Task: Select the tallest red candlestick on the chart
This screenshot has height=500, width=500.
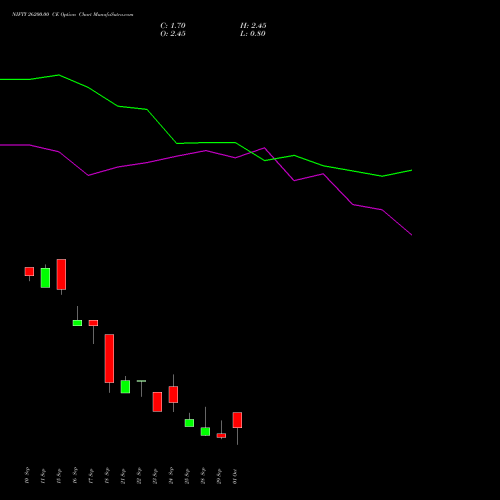Action: [109, 358]
